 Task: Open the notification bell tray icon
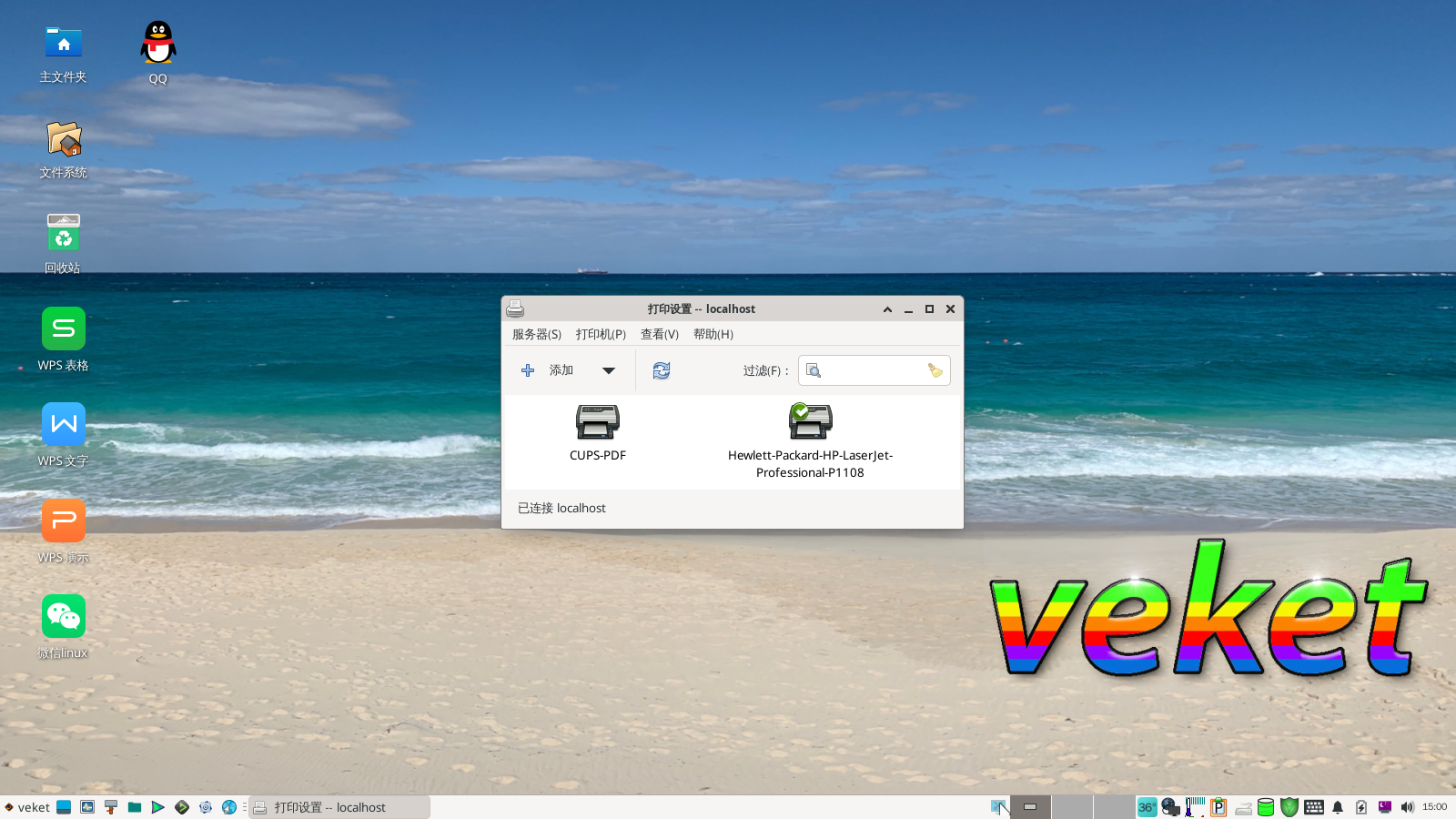tap(1338, 807)
